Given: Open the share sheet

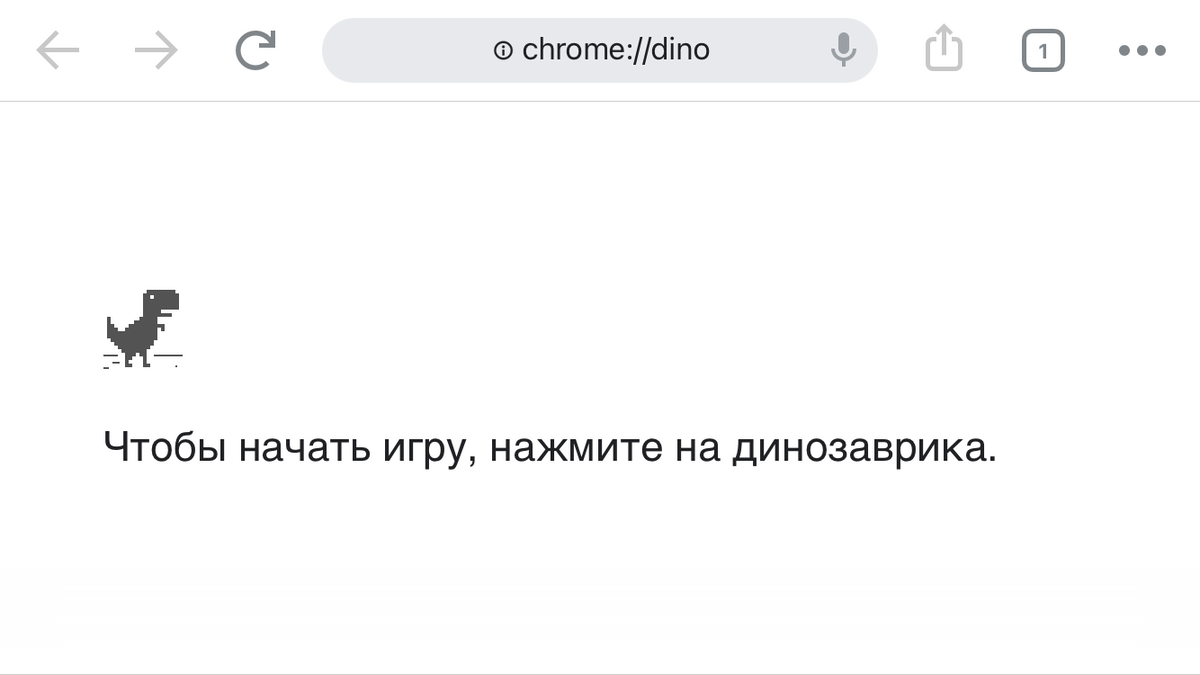Looking at the screenshot, I should point(943,47).
